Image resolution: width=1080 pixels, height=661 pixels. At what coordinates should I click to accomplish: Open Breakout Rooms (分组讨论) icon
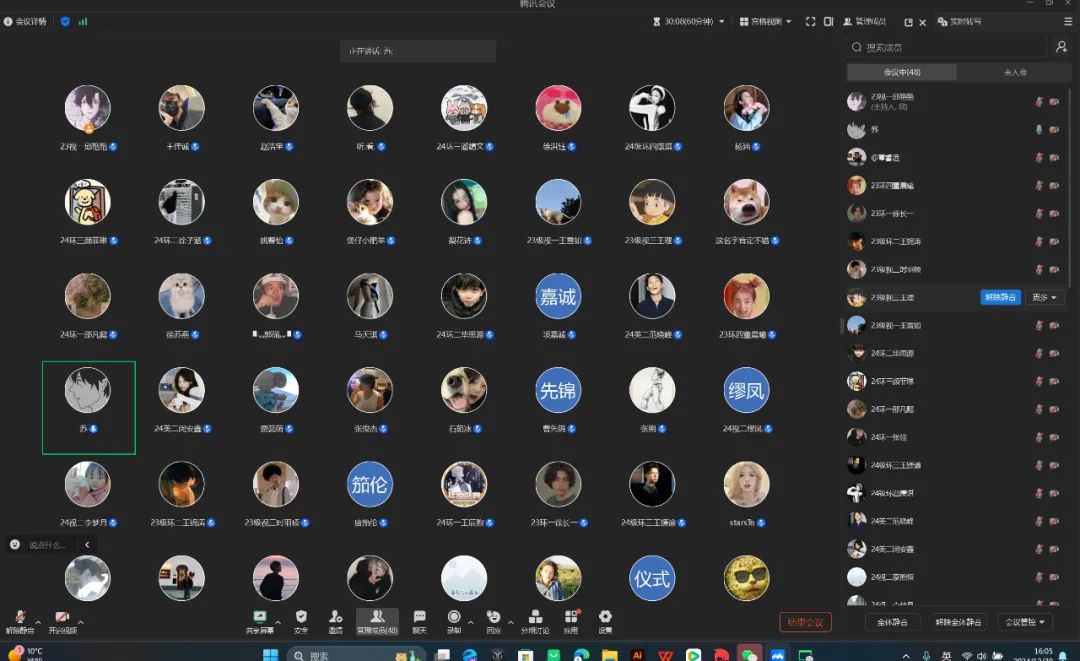coord(535,618)
